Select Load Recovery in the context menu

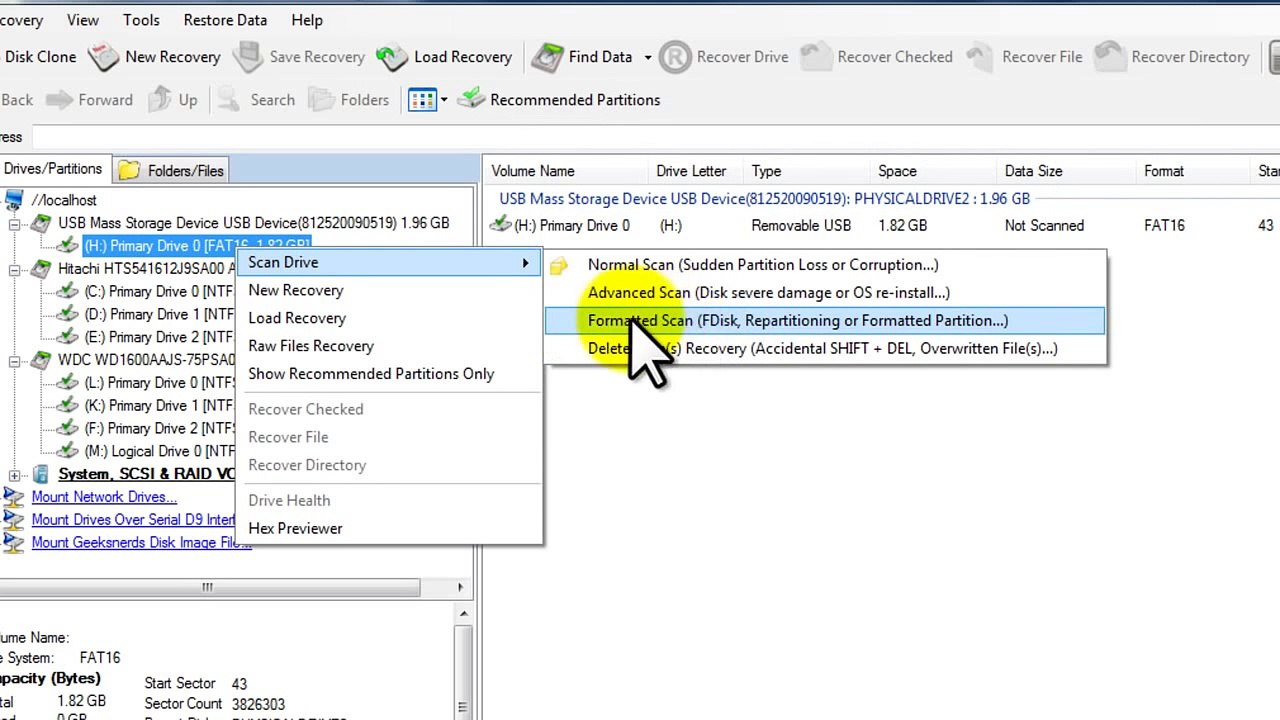tap(389, 318)
